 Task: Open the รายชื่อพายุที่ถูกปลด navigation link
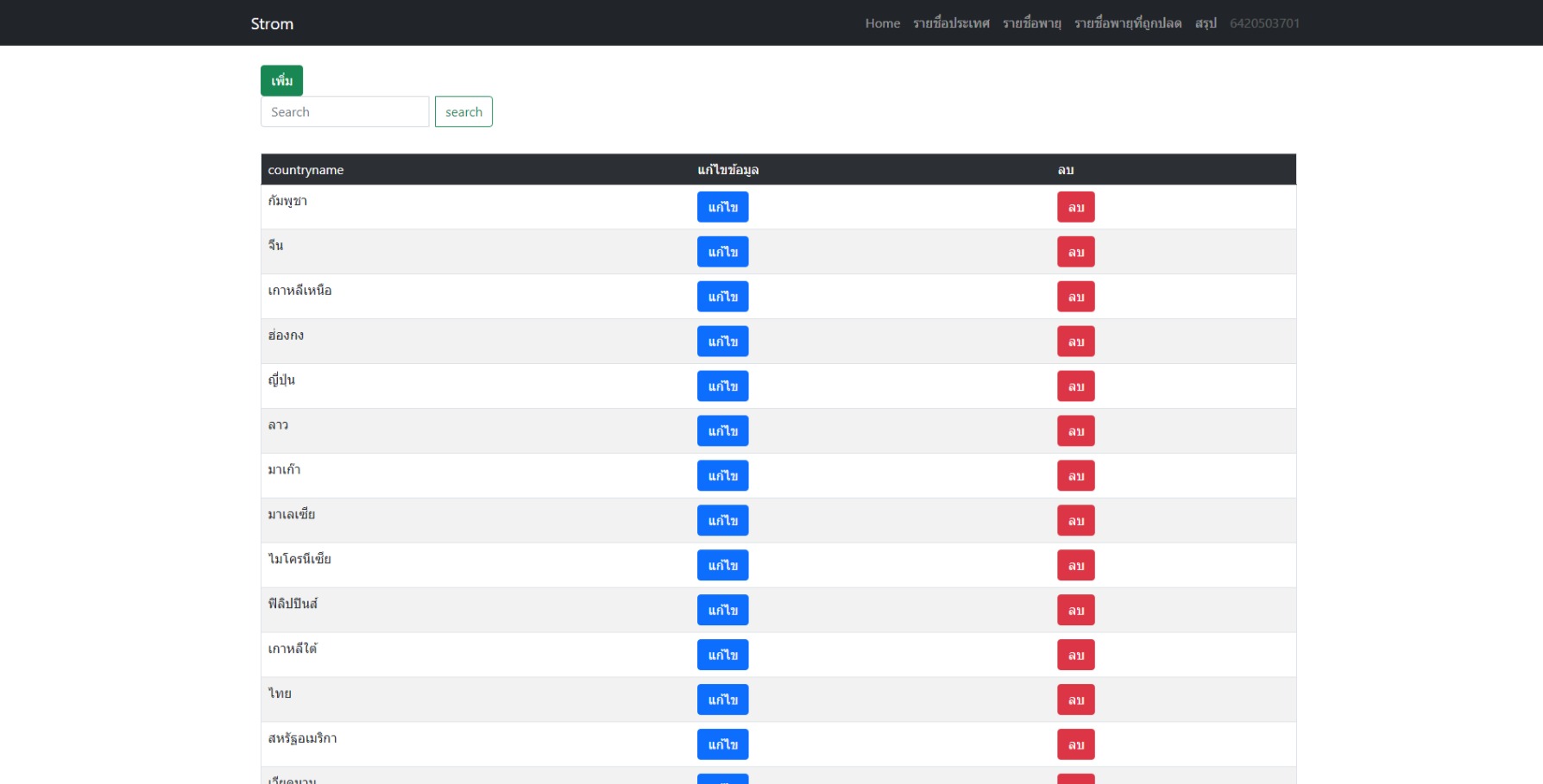coord(1127,23)
